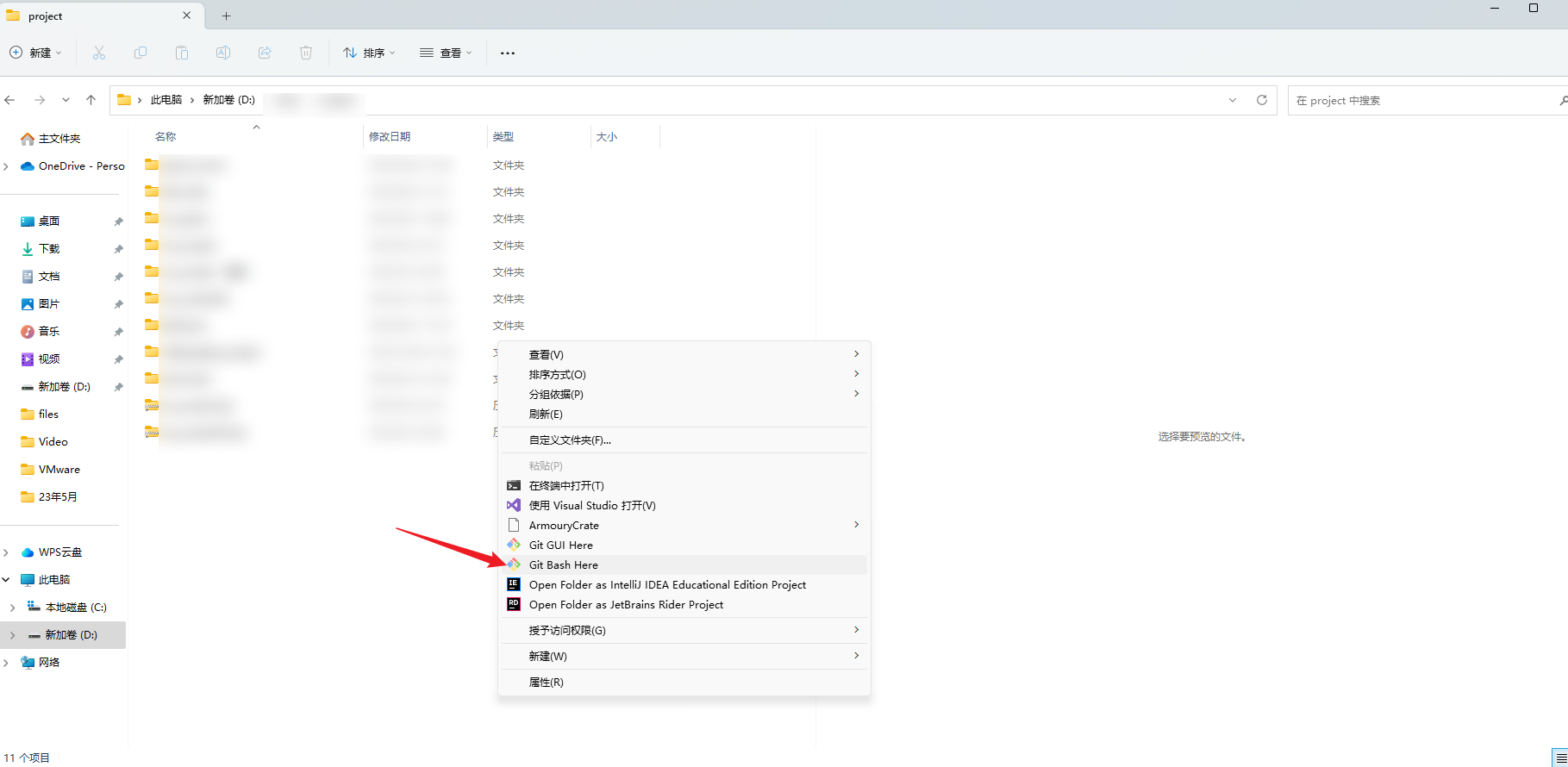Choose 属性(R) from context menu
The width and height of the screenshot is (1568, 767).
pyautogui.click(x=684, y=682)
